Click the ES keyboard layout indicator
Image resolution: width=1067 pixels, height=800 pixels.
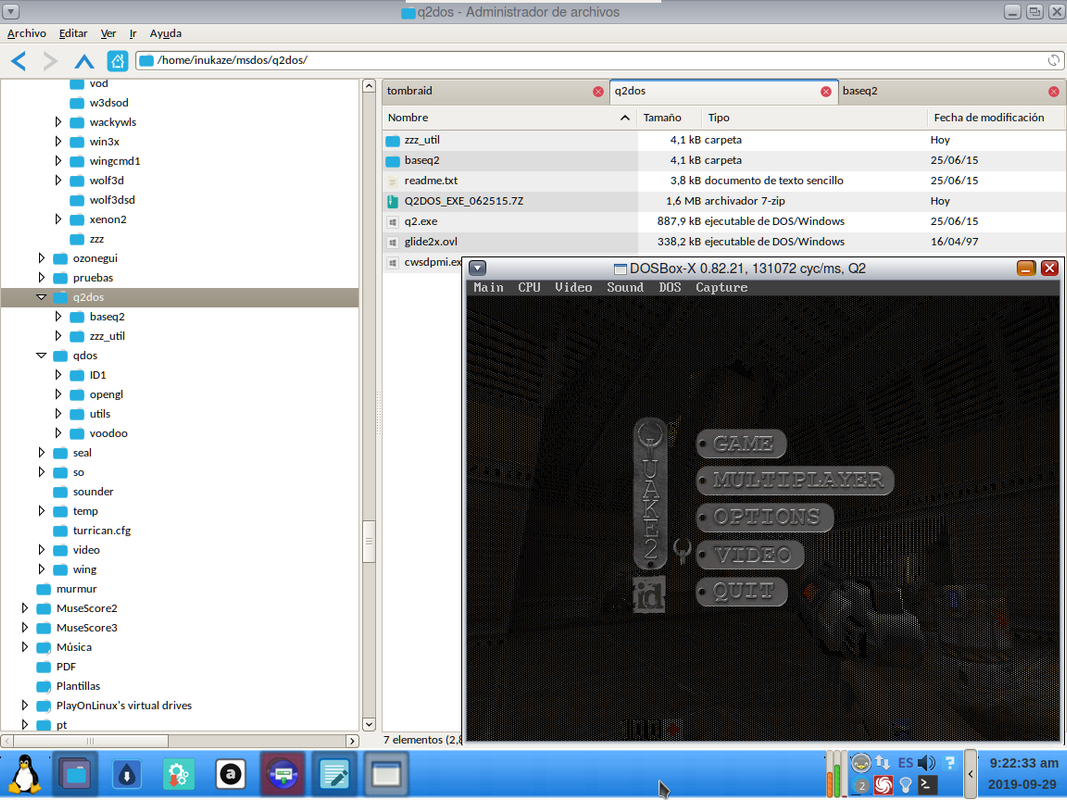point(905,763)
